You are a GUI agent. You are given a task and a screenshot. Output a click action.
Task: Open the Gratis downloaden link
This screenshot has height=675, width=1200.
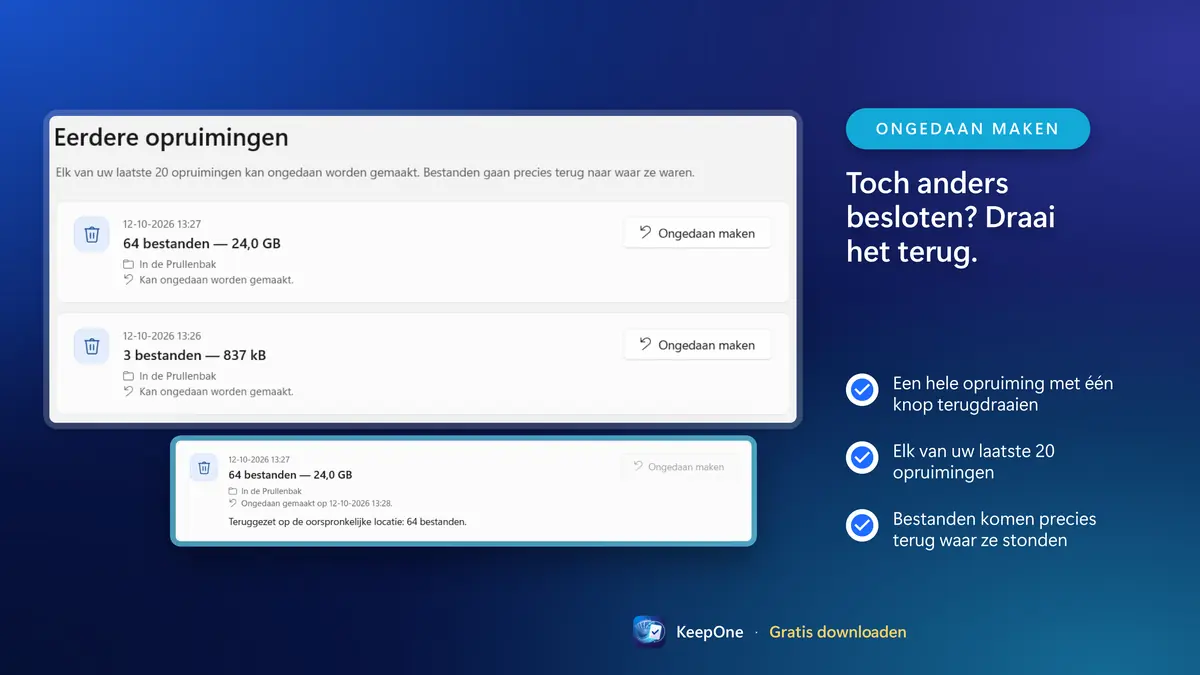click(x=838, y=632)
